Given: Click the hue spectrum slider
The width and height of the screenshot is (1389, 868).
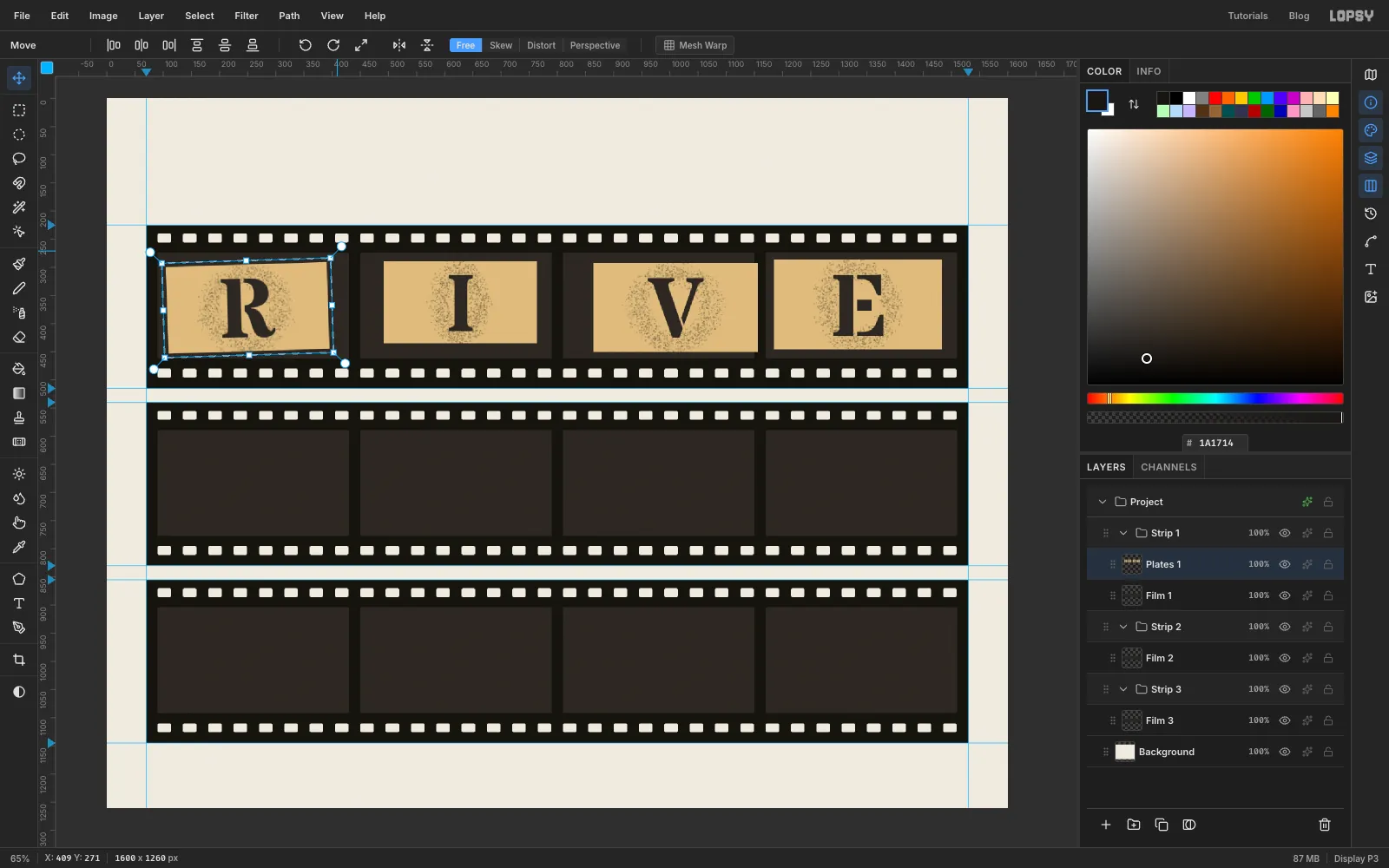Looking at the screenshot, I should point(1215,398).
